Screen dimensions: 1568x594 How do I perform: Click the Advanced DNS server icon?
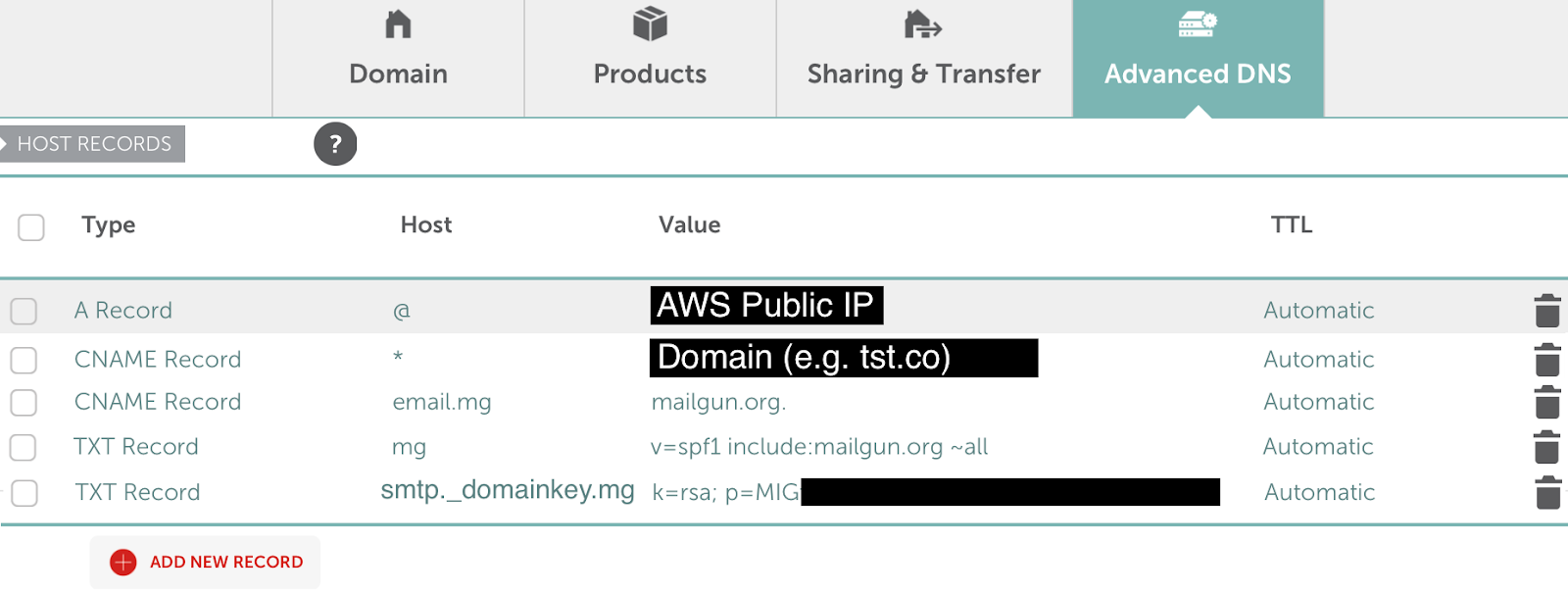pyautogui.click(x=1197, y=25)
